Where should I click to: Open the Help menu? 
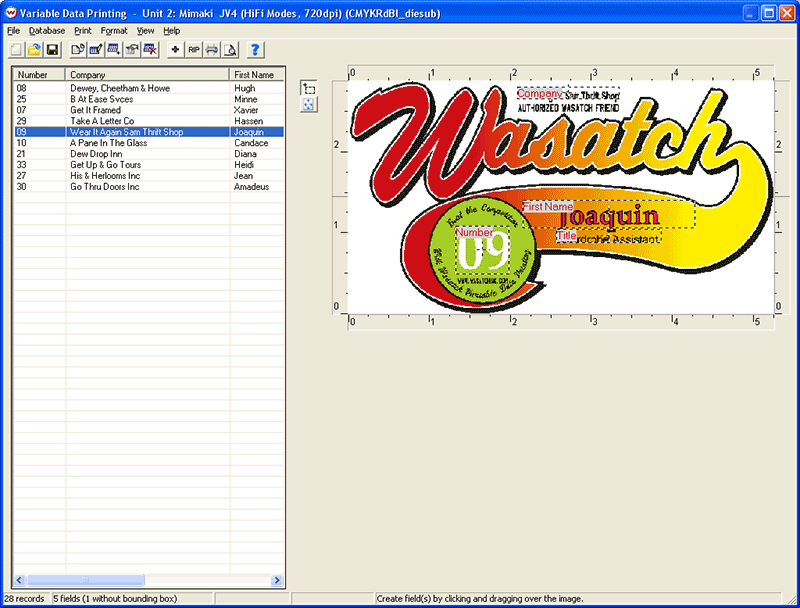[x=171, y=31]
